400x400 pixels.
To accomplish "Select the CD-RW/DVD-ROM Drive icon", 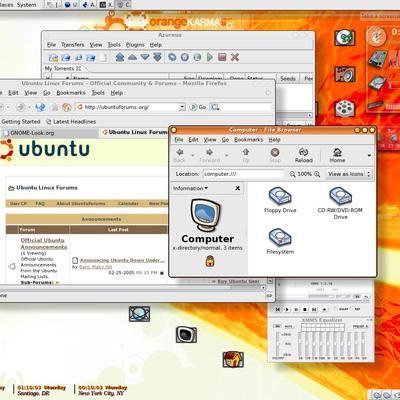I will (340, 196).
